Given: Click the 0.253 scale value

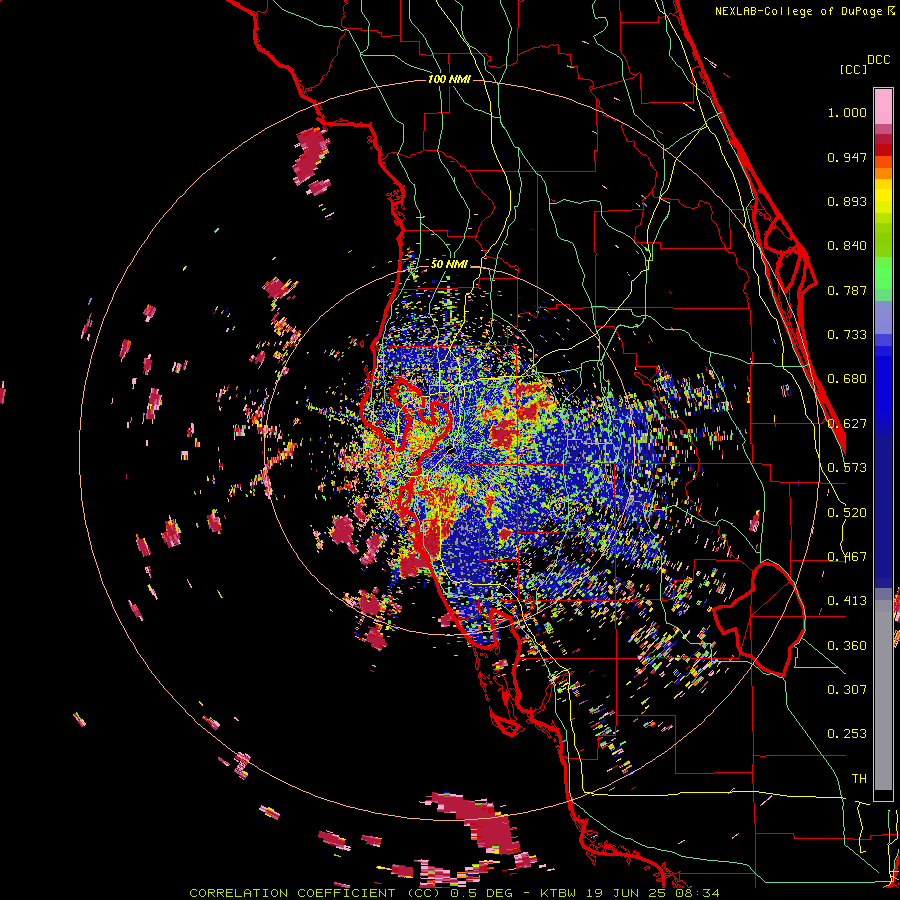Looking at the screenshot, I should click(x=847, y=734).
